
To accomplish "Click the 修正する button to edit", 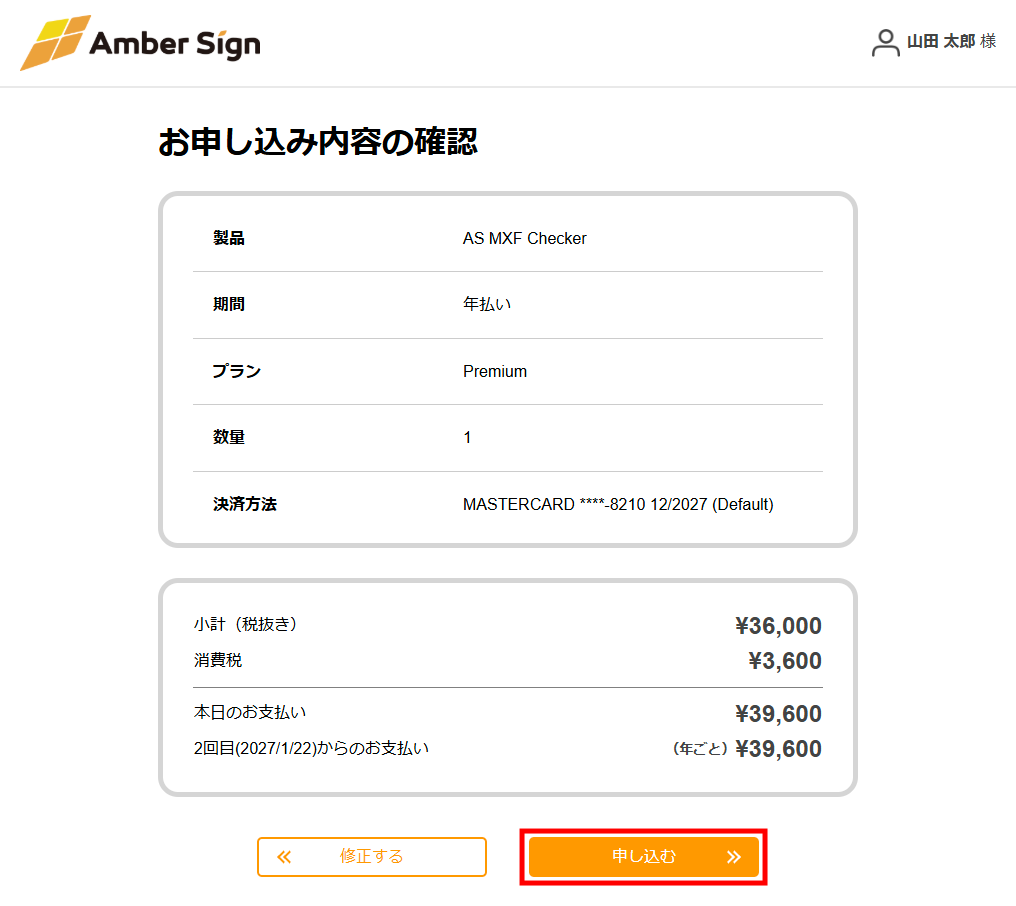I will pos(372,857).
